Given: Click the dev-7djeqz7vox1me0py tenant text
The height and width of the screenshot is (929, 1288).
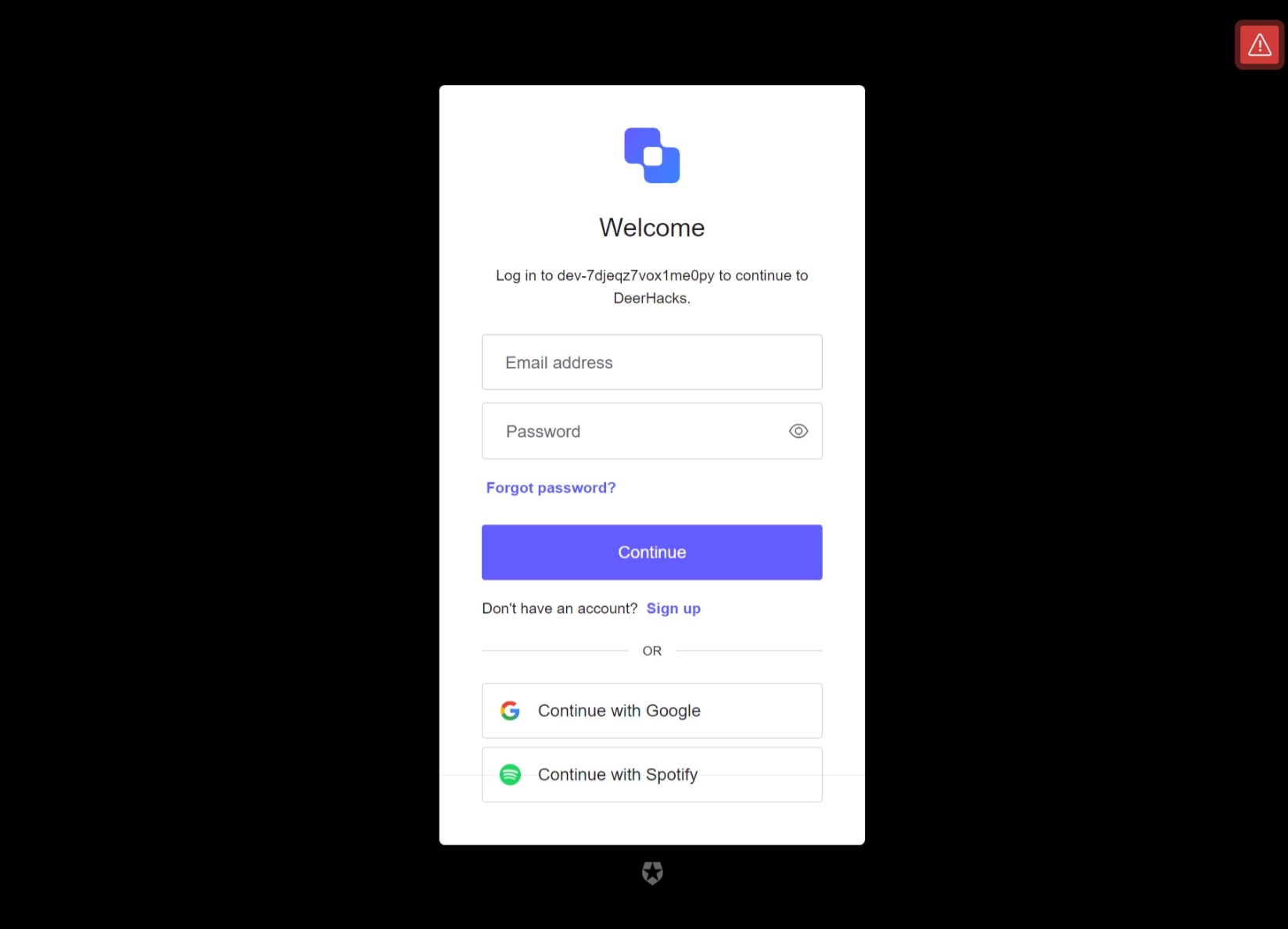Looking at the screenshot, I should click(636, 275).
